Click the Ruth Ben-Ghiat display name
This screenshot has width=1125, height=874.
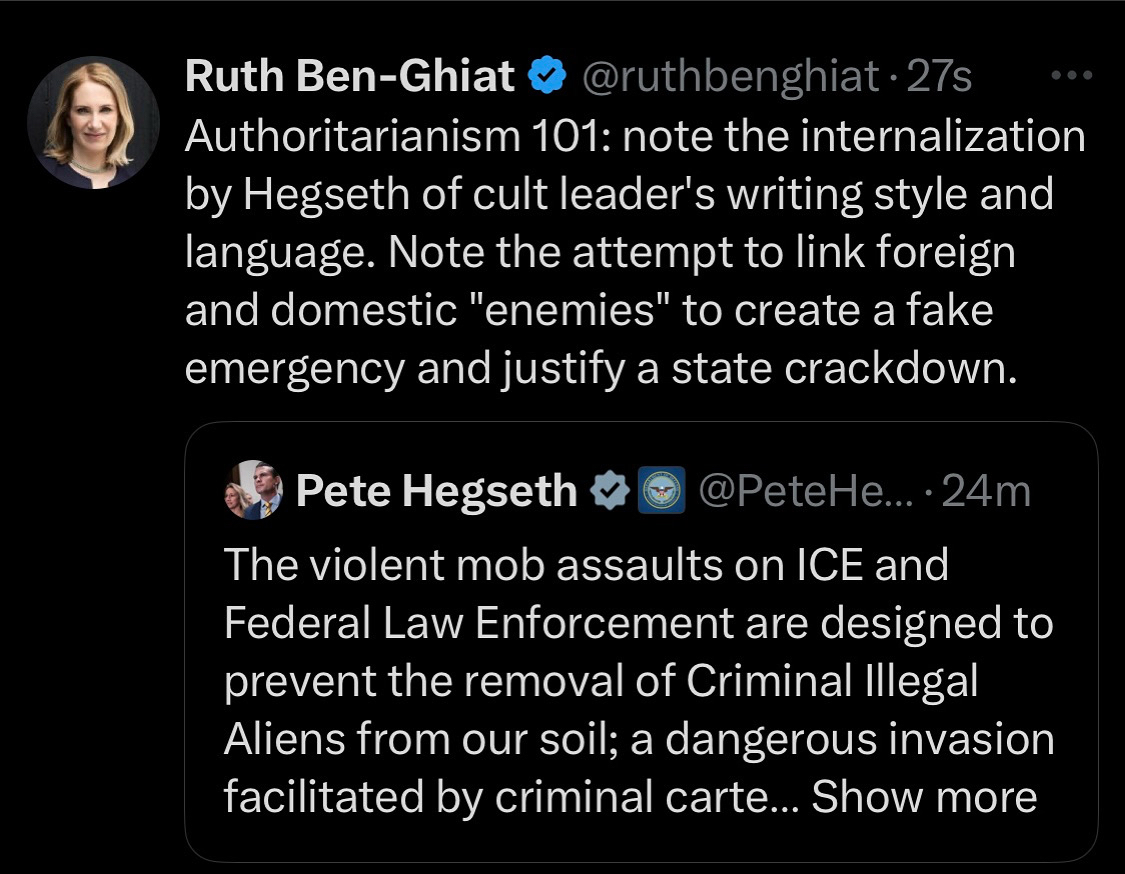(x=349, y=77)
